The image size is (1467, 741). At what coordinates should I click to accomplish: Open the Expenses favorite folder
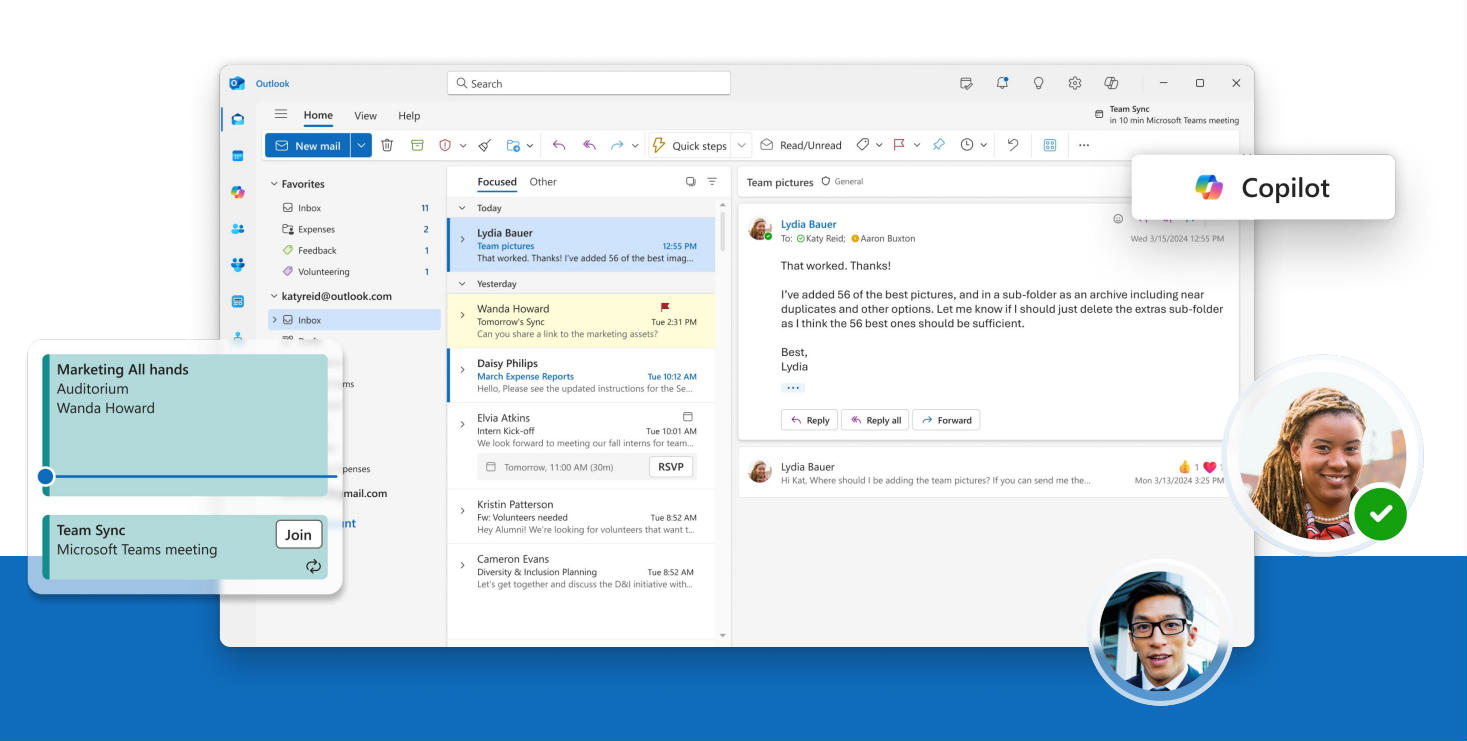pyautogui.click(x=354, y=229)
